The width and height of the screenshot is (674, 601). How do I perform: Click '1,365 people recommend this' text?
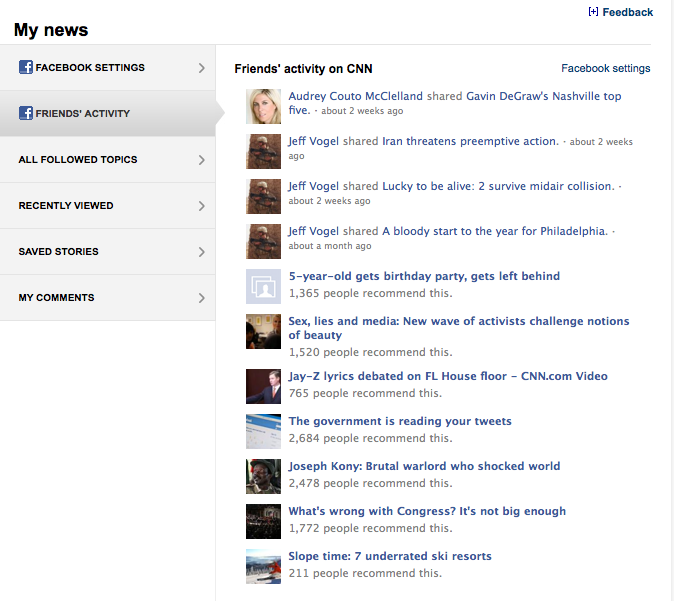coord(371,293)
